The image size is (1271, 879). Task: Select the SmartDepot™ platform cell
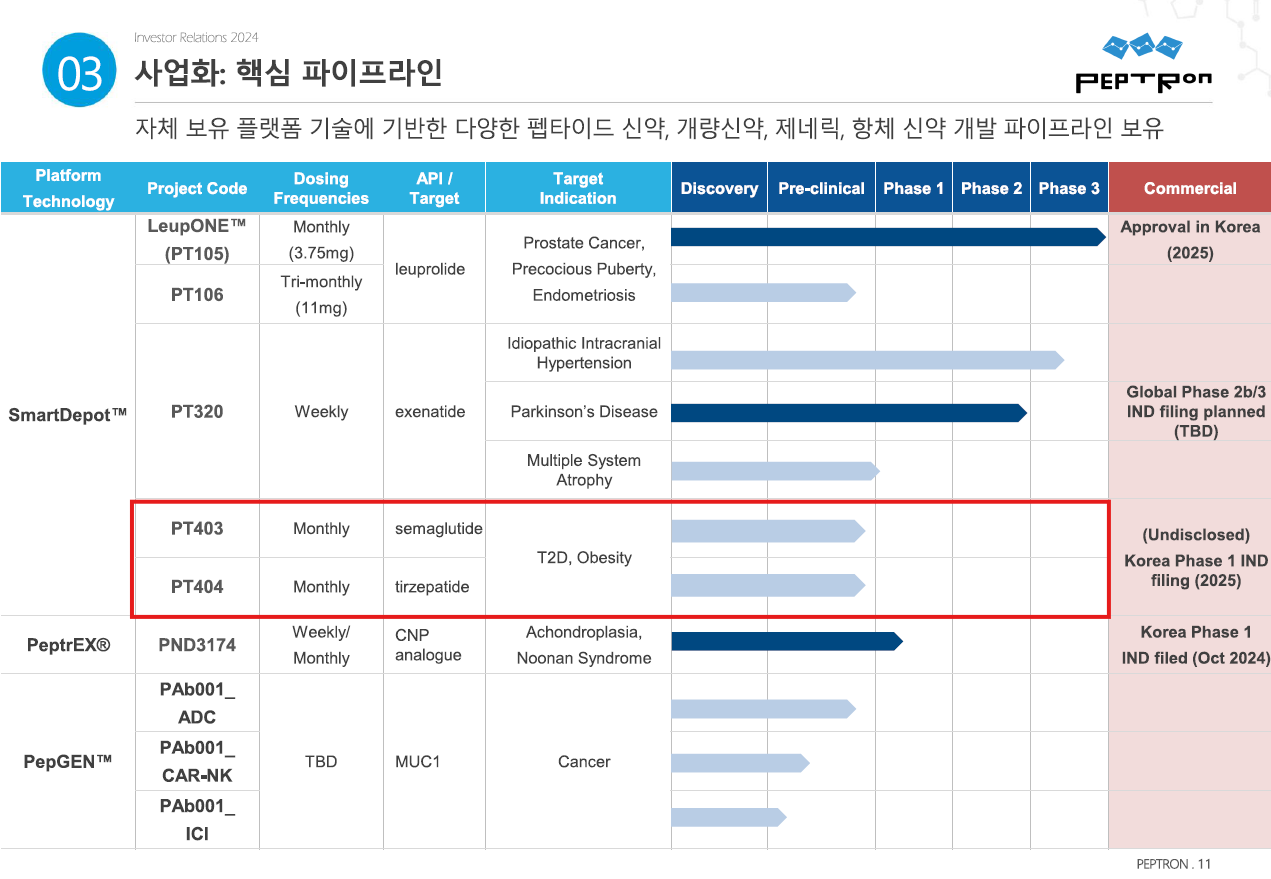coord(68,414)
